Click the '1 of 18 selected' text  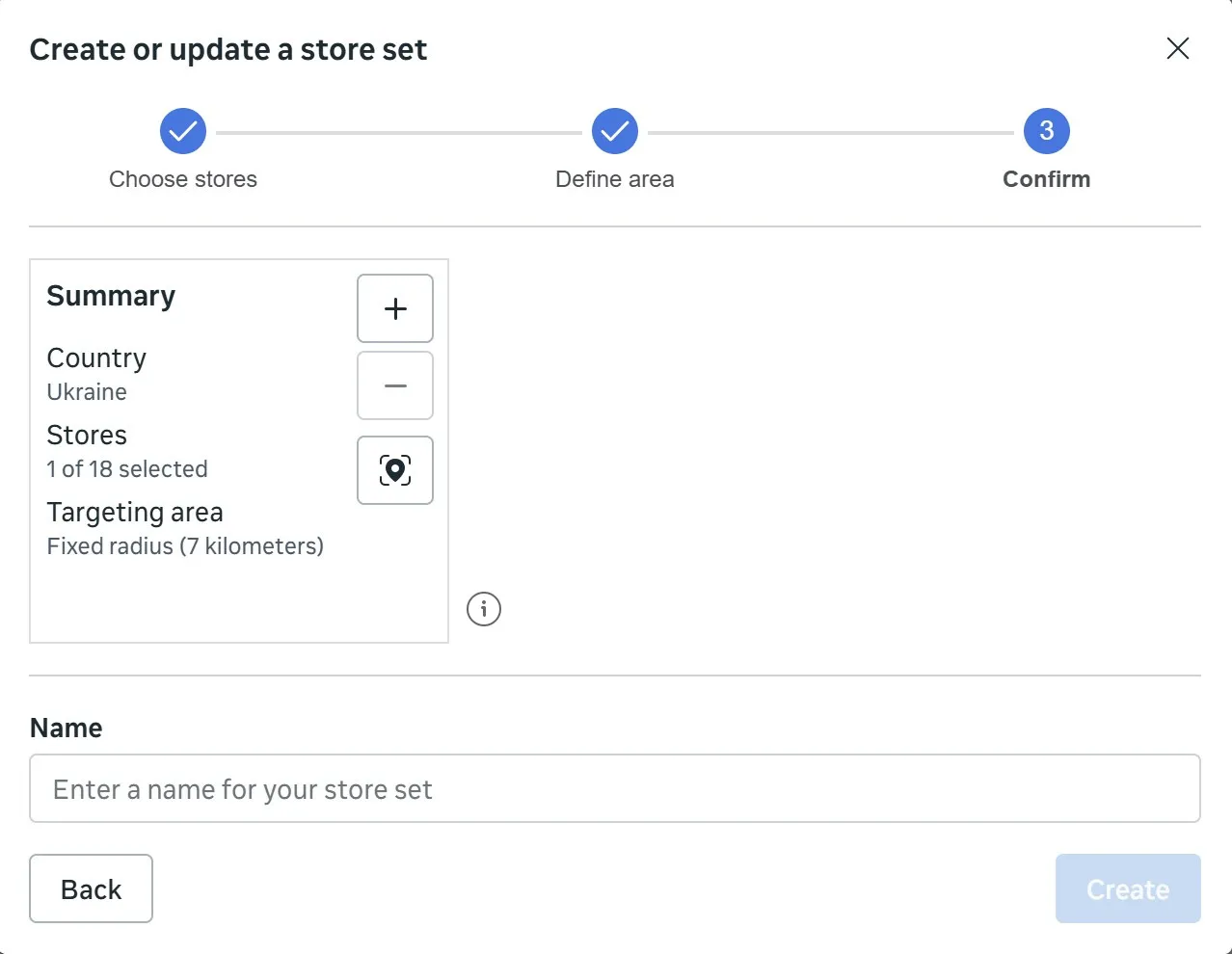(x=127, y=469)
